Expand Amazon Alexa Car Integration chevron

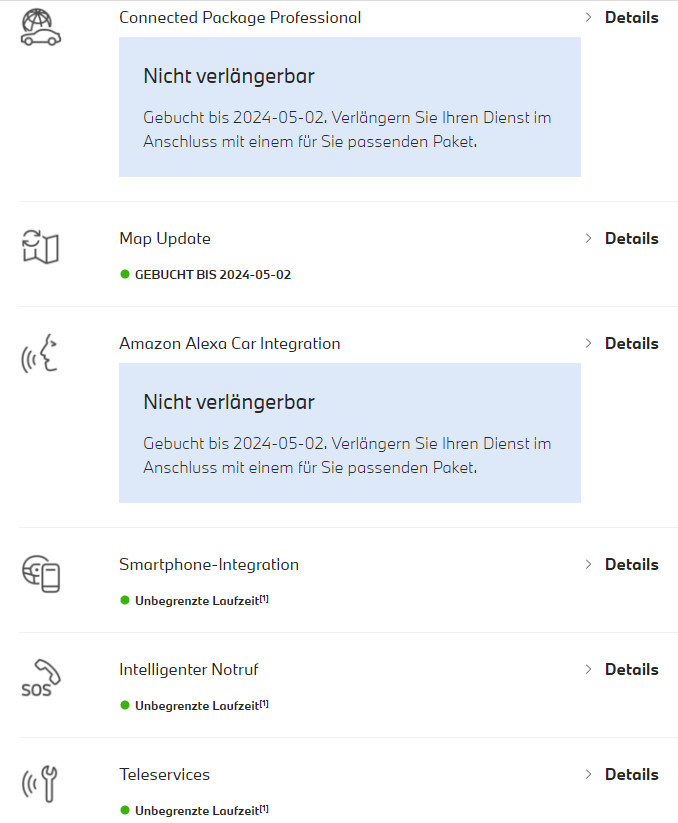tap(588, 344)
